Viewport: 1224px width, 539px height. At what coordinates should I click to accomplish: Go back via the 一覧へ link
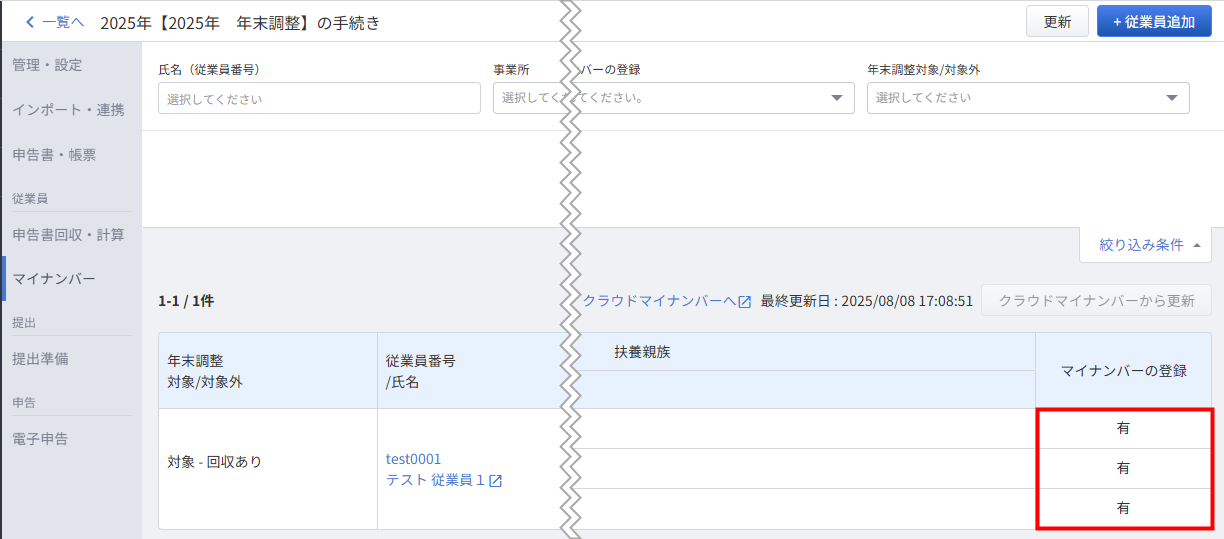55,21
